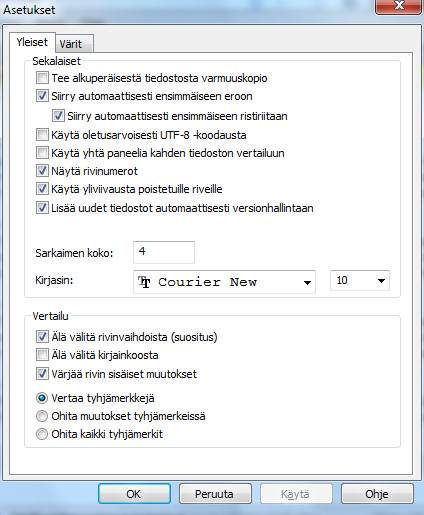
Task: Open the Courier New font dropdown
Action: (224, 282)
